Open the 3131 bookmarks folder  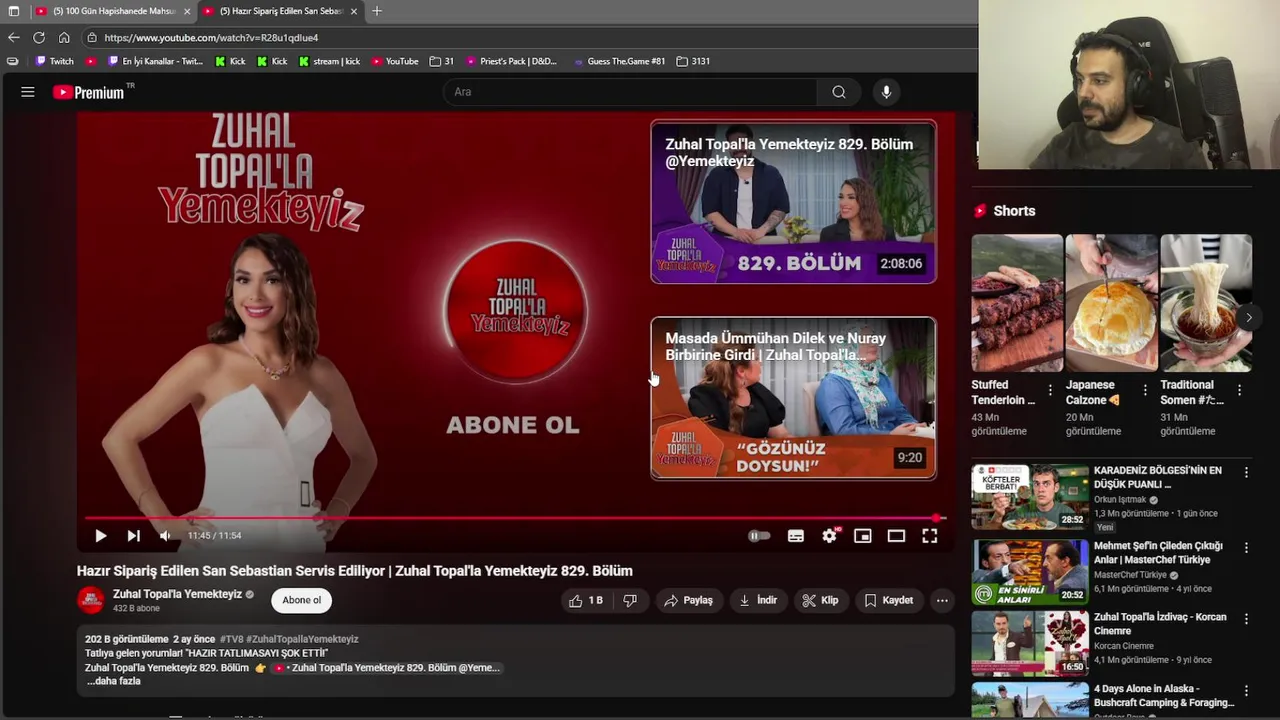693,61
